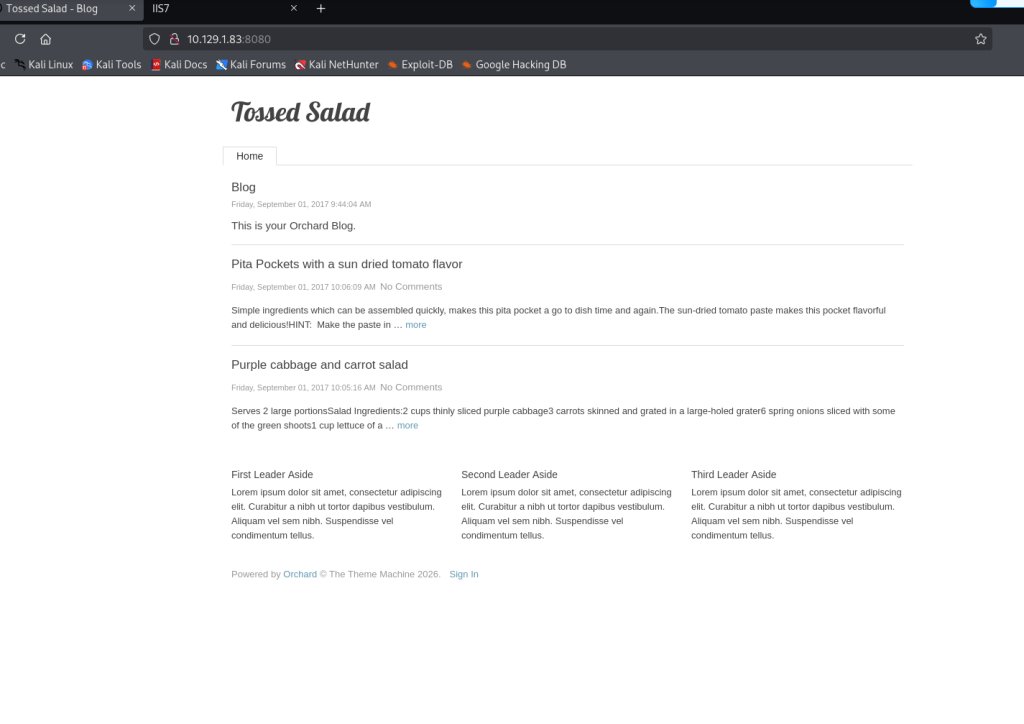Read more of the Pita Pockets post
This screenshot has height=724, width=1024.
pyautogui.click(x=416, y=325)
